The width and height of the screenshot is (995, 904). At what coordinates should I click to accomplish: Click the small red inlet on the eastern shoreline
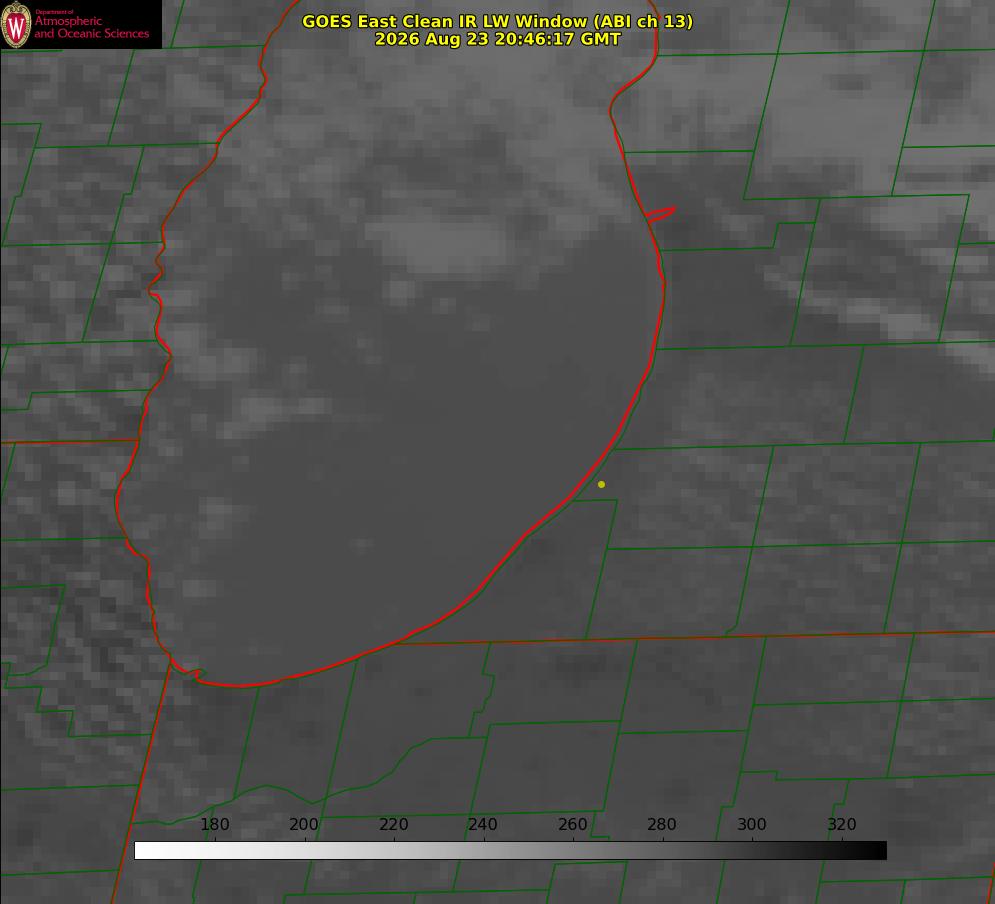tap(660, 214)
